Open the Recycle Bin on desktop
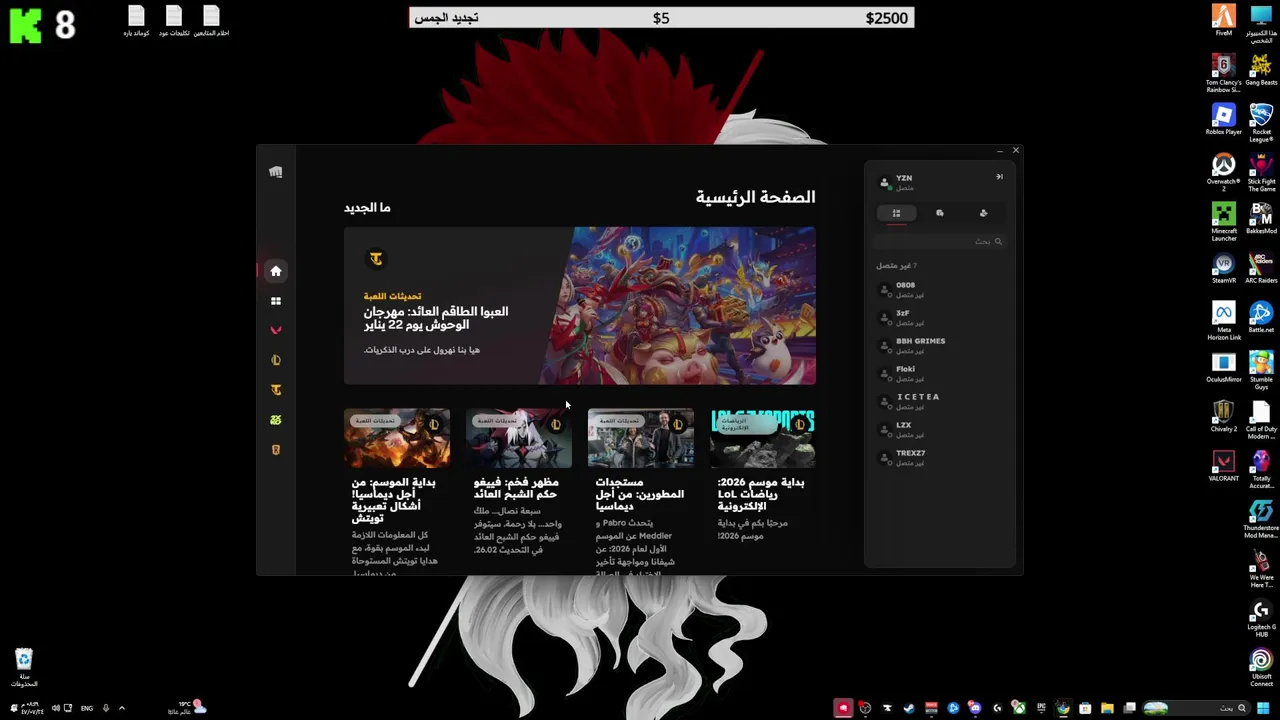1280x720 pixels. (24, 667)
